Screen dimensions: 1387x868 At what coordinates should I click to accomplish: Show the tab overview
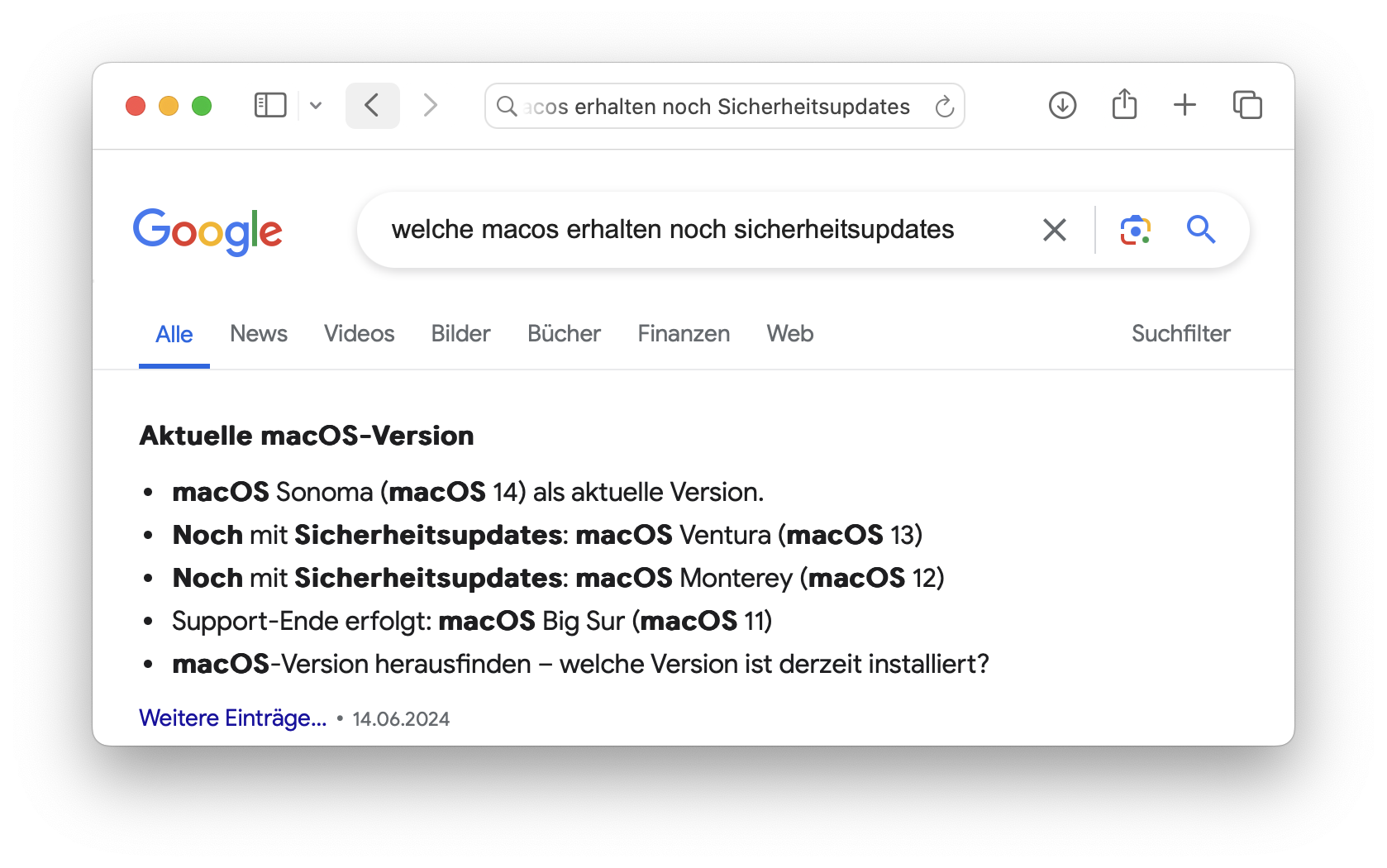pos(1247,105)
